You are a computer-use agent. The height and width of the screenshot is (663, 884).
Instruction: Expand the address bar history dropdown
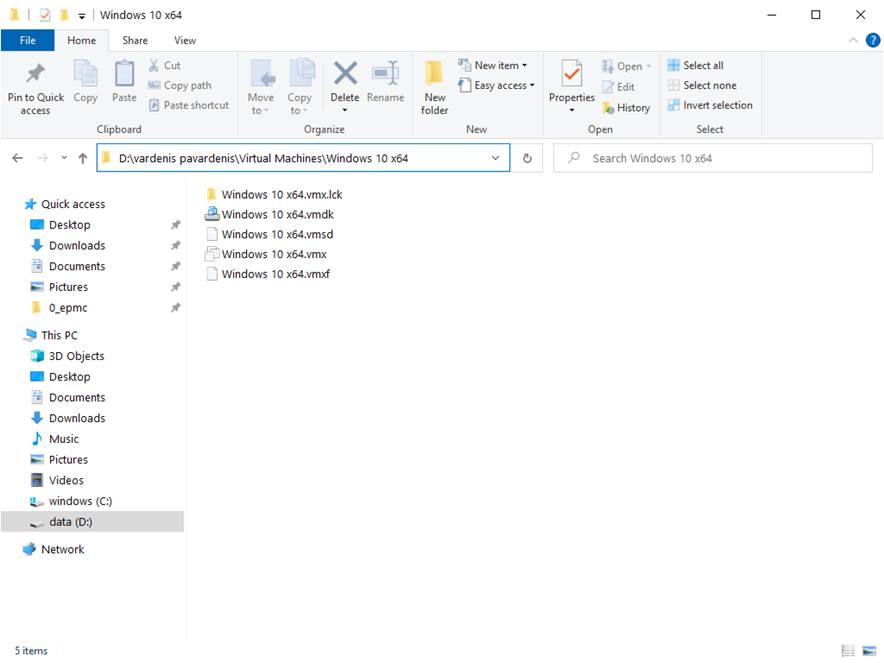(495, 158)
